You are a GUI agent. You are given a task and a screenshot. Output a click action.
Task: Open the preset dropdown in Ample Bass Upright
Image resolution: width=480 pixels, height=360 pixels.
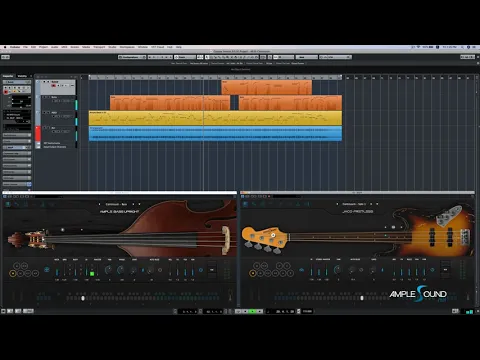(x=139, y=204)
